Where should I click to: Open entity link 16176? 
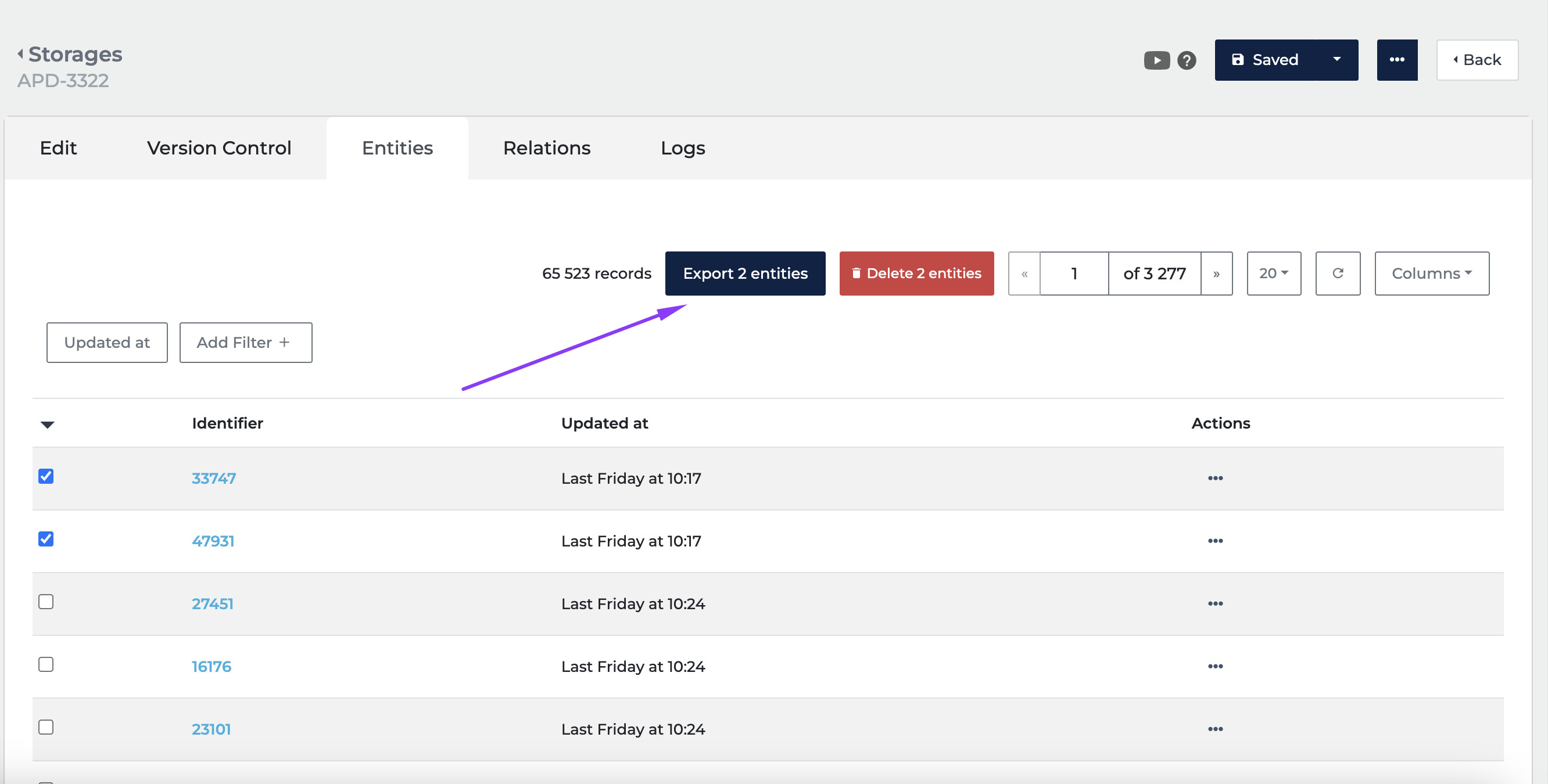pyautogui.click(x=212, y=666)
